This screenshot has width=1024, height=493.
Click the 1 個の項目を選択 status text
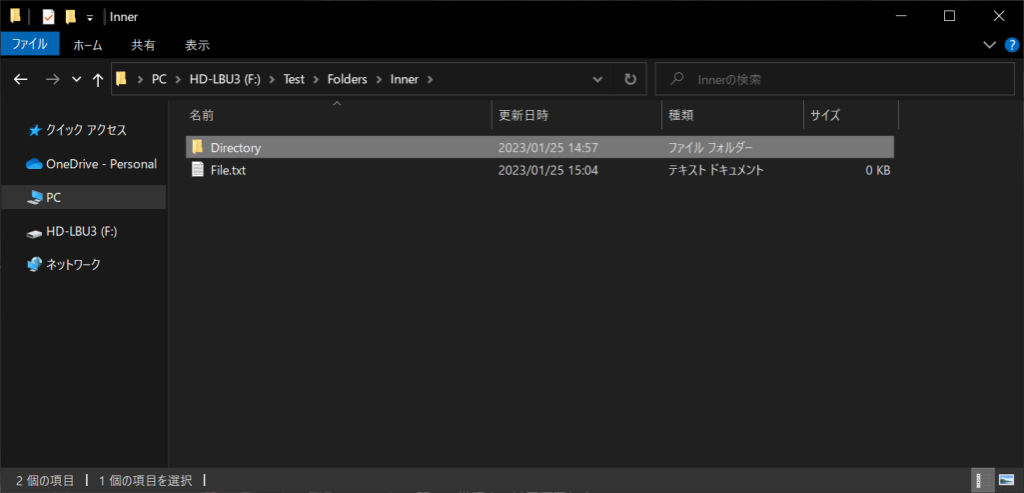coord(145,481)
